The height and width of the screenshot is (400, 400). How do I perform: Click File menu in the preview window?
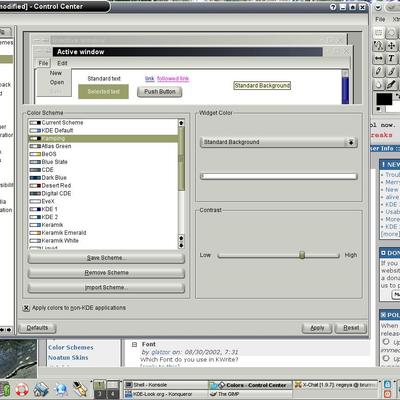[x=43, y=63]
